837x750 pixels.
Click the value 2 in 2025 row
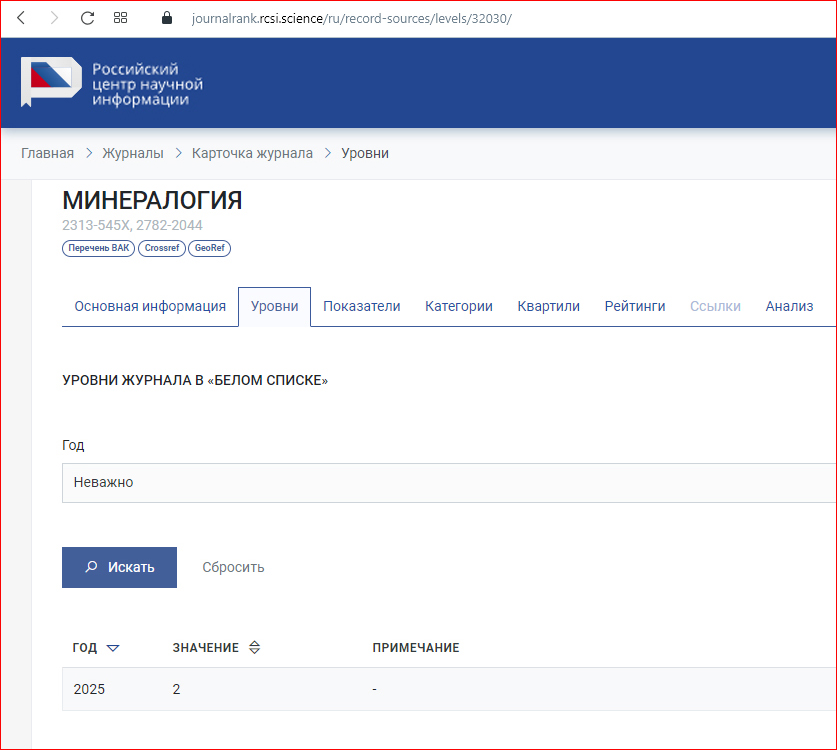coord(176,689)
